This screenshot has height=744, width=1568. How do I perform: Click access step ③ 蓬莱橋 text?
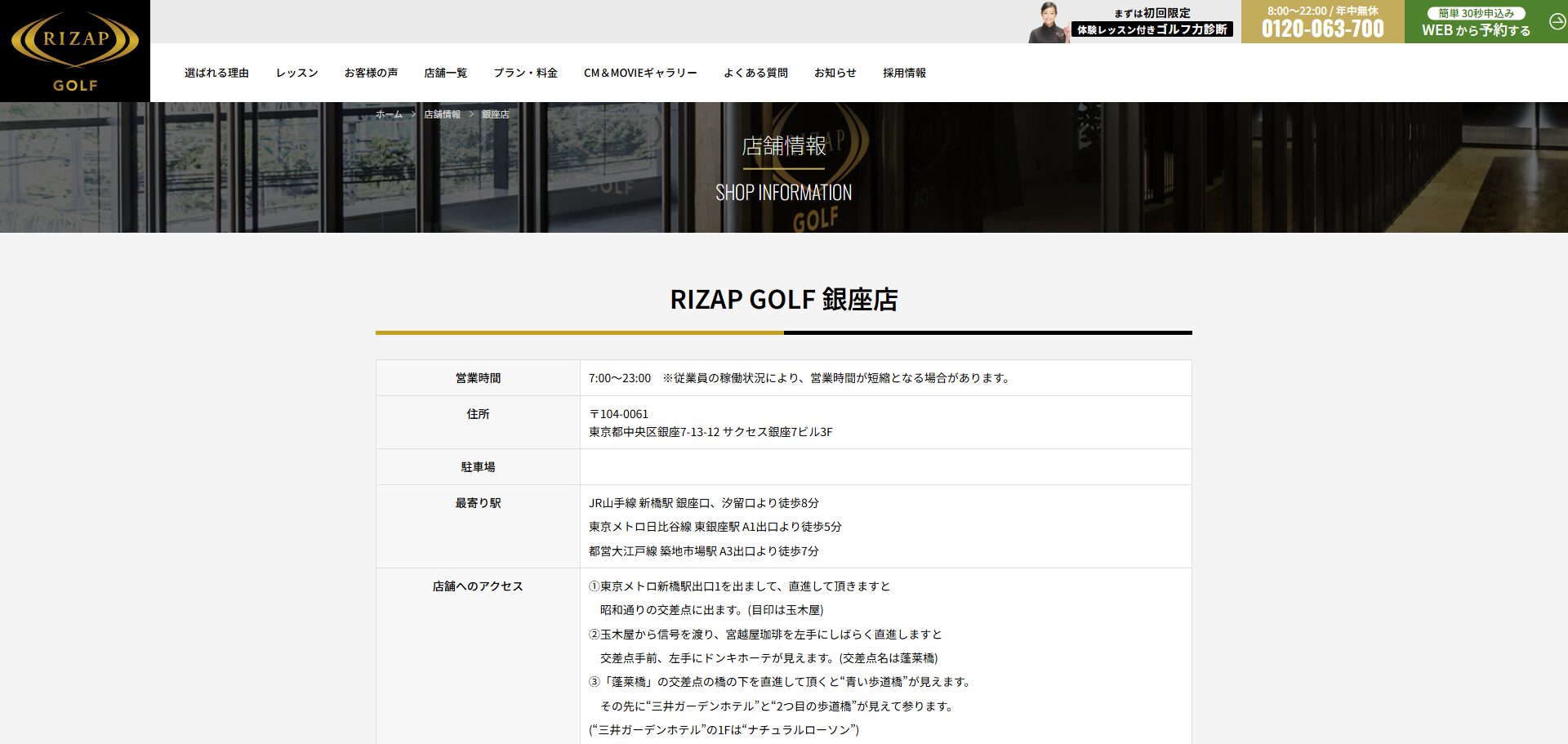click(x=780, y=682)
